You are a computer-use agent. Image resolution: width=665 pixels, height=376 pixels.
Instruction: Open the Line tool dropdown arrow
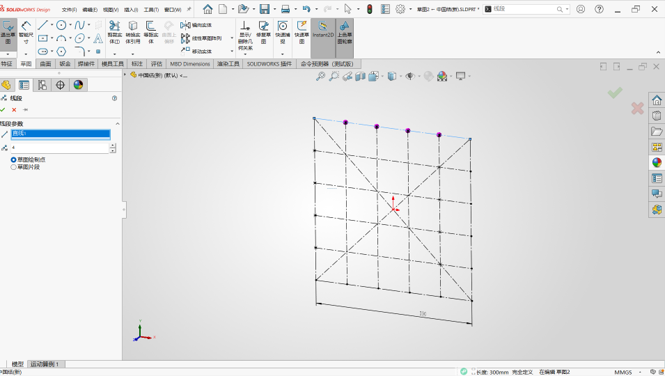[x=52, y=25]
